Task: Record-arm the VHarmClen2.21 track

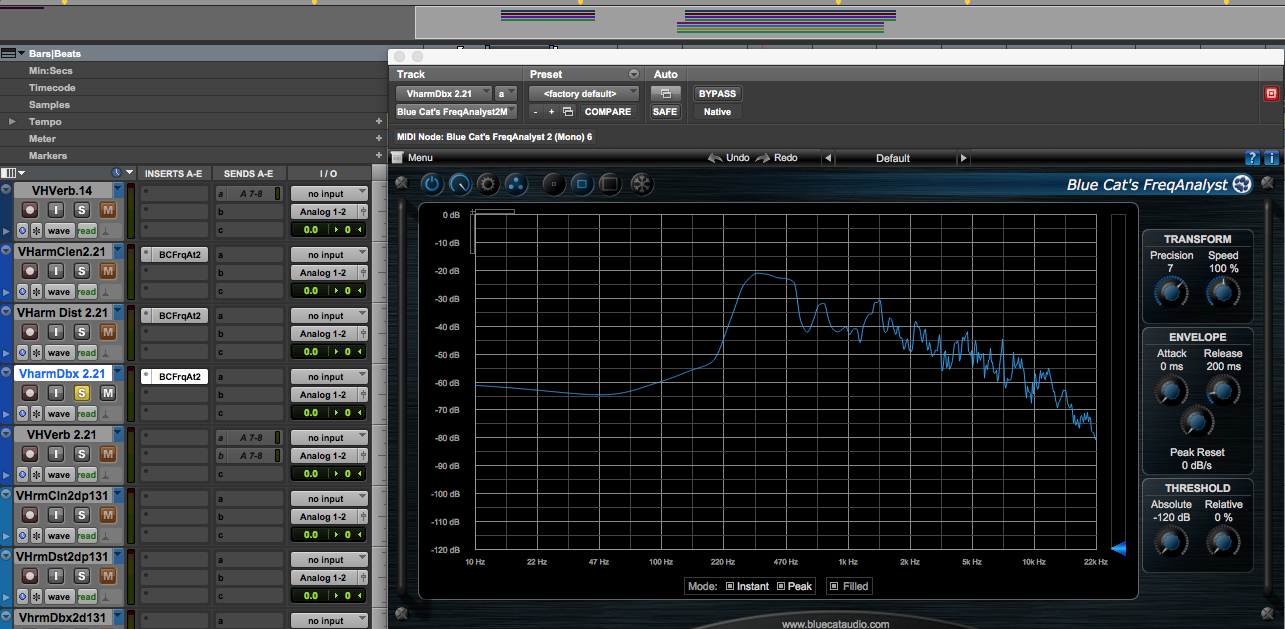Action: [x=30, y=271]
